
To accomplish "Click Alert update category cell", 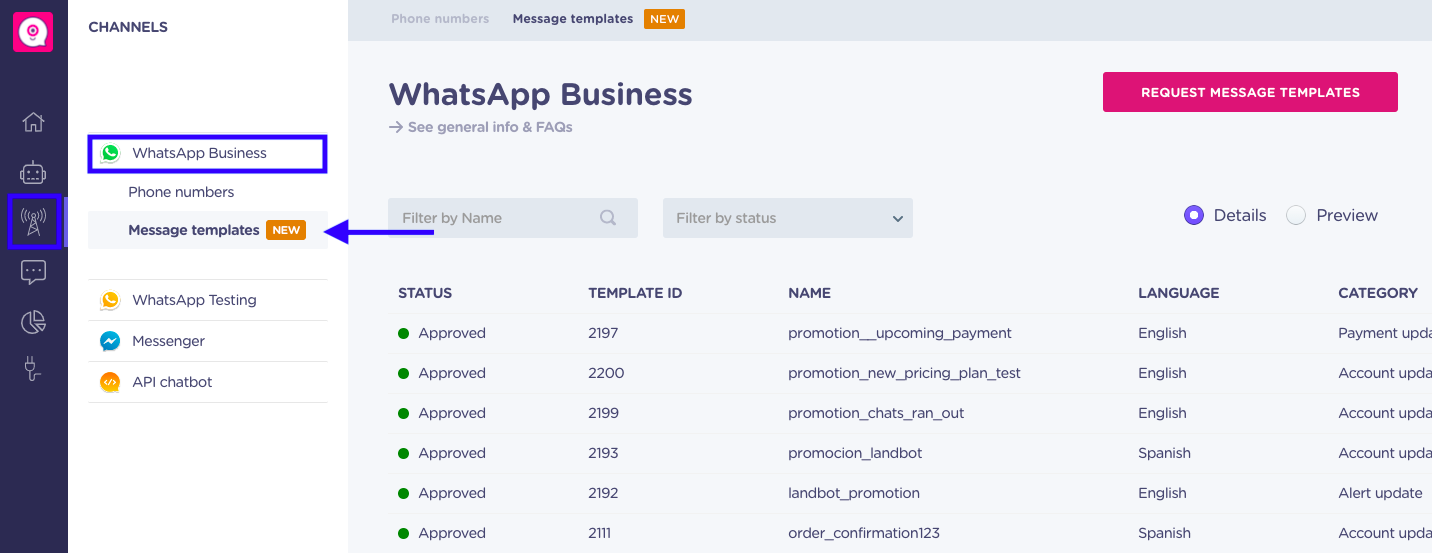I will pyautogui.click(x=1380, y=493).
